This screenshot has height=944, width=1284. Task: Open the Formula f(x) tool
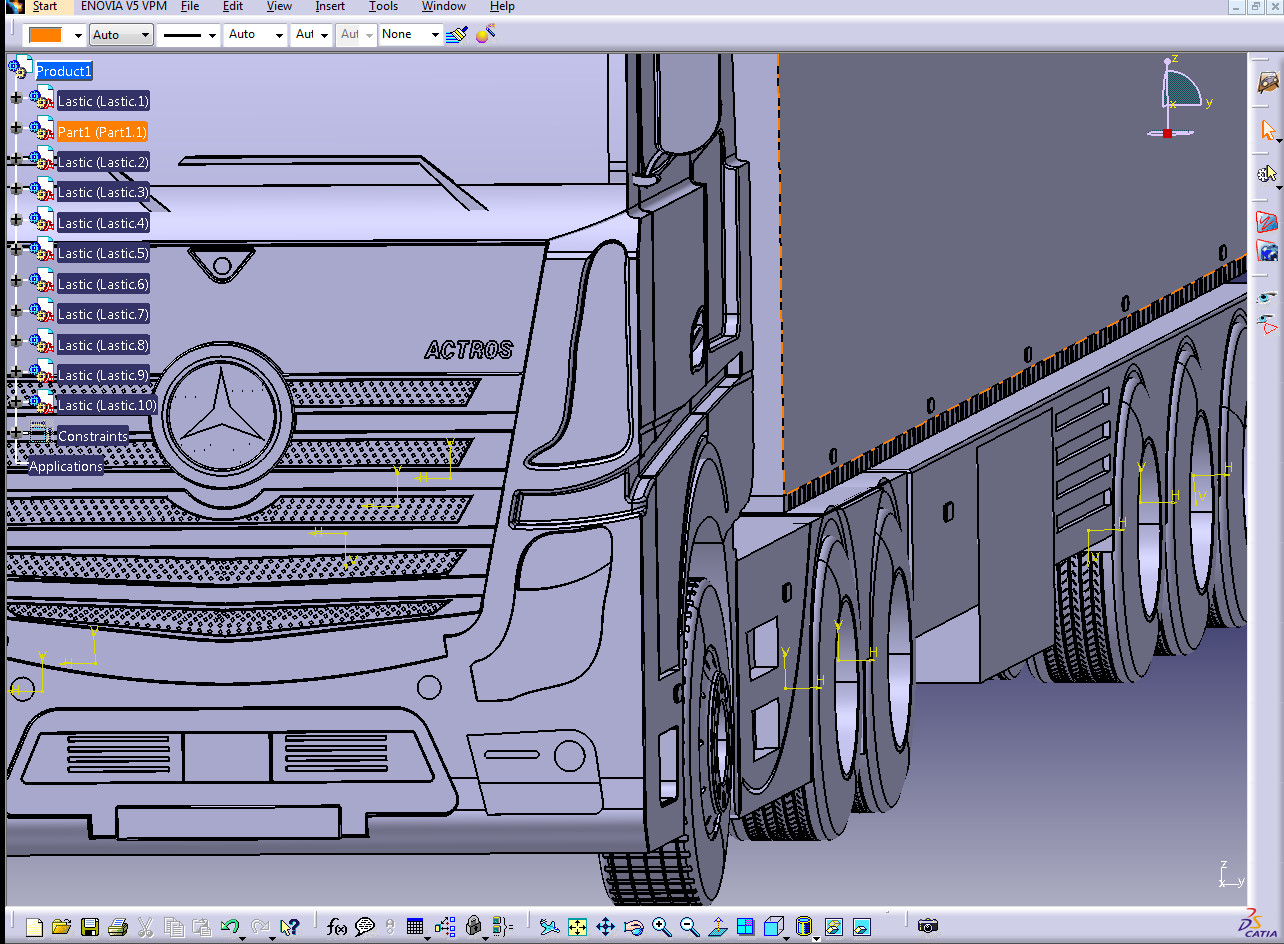click(x=337, y=927)
